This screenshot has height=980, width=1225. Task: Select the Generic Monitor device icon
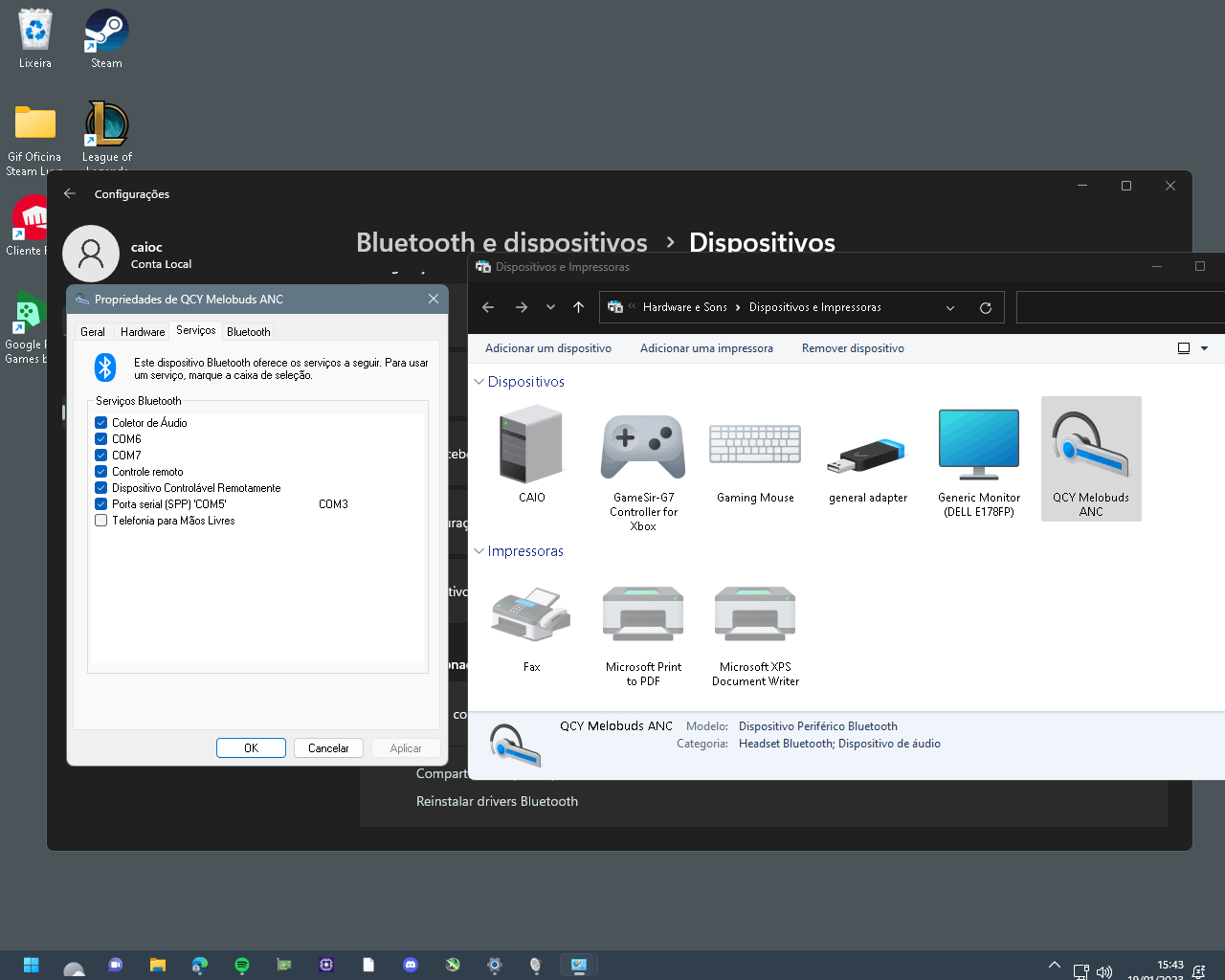[978, 444]
